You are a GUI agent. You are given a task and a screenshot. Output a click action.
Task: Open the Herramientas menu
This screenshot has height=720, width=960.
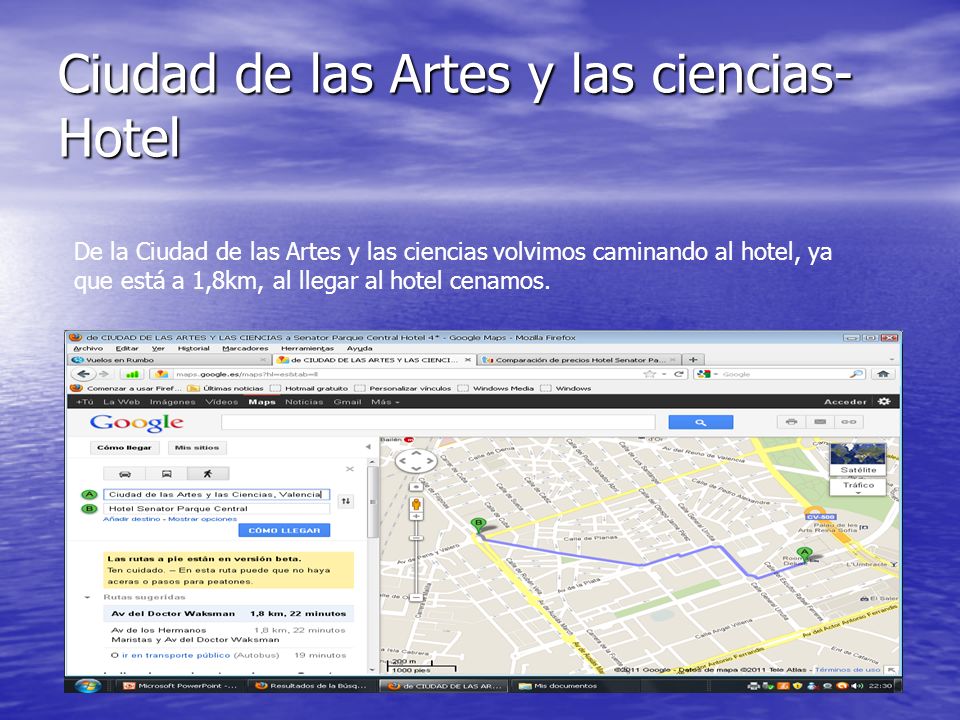coord(307,348)
